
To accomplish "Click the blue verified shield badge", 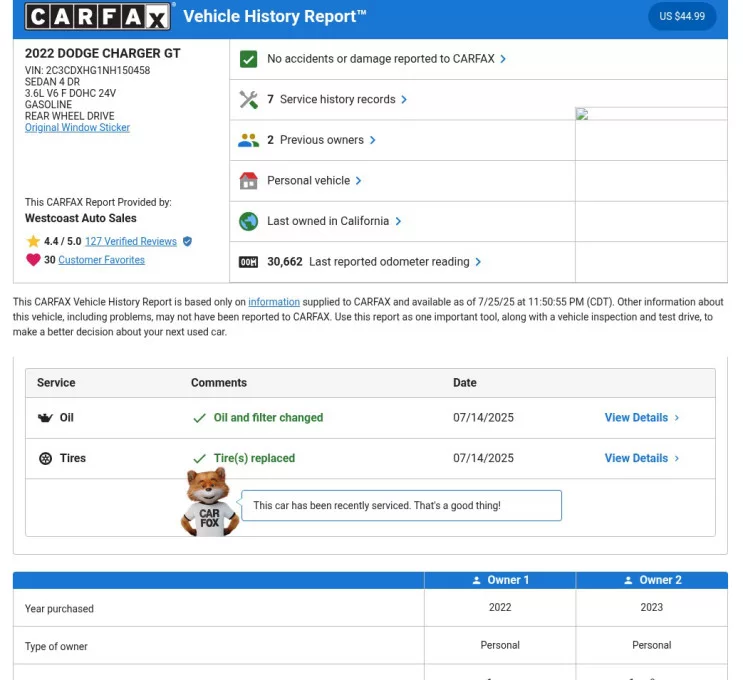I will [187, 241].
